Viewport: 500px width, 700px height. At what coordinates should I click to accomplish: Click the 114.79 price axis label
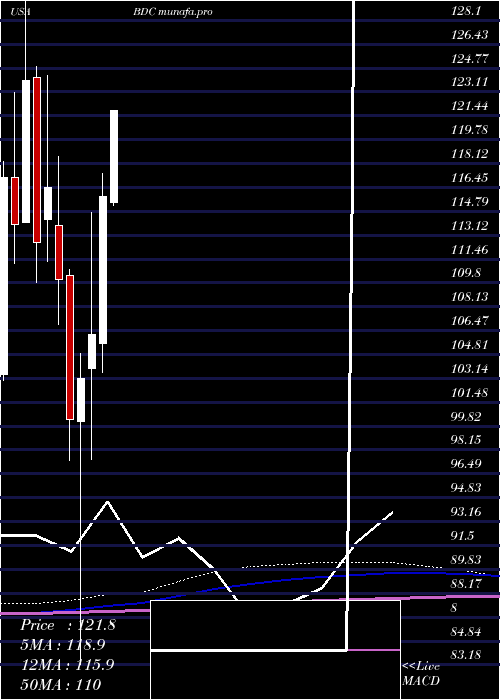pyautogui.click(x=470, y=202)
